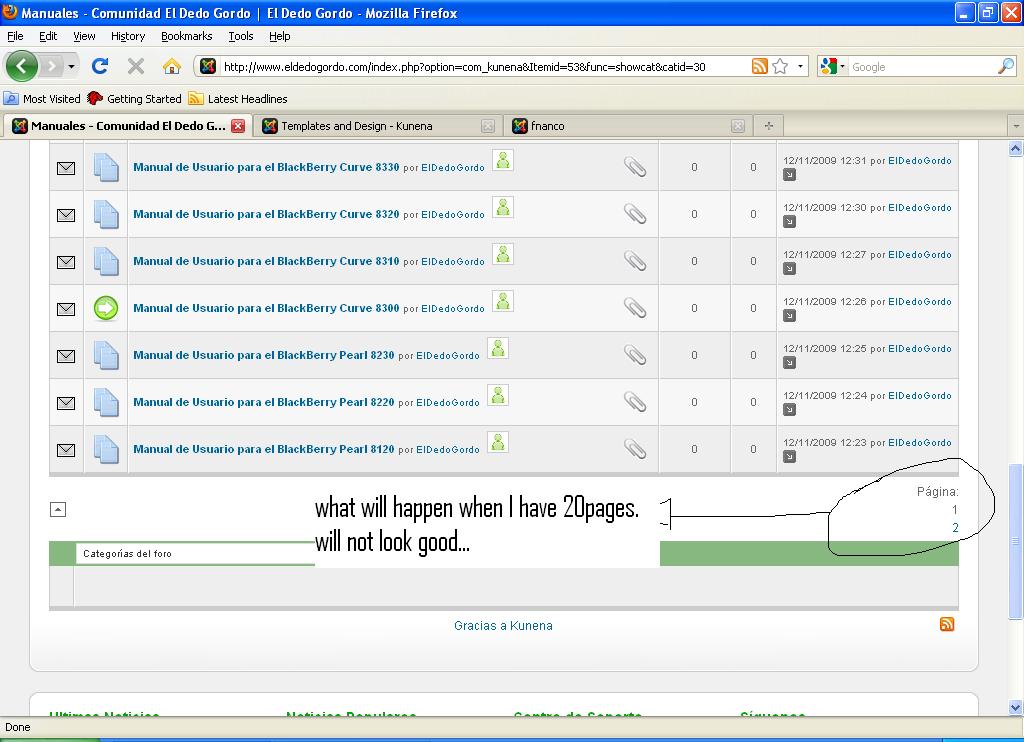Open Manual de Usuario BlackBerry Curve 8310 link
The height and width of the screenshot is (742, 1024).
click(266, 261)
